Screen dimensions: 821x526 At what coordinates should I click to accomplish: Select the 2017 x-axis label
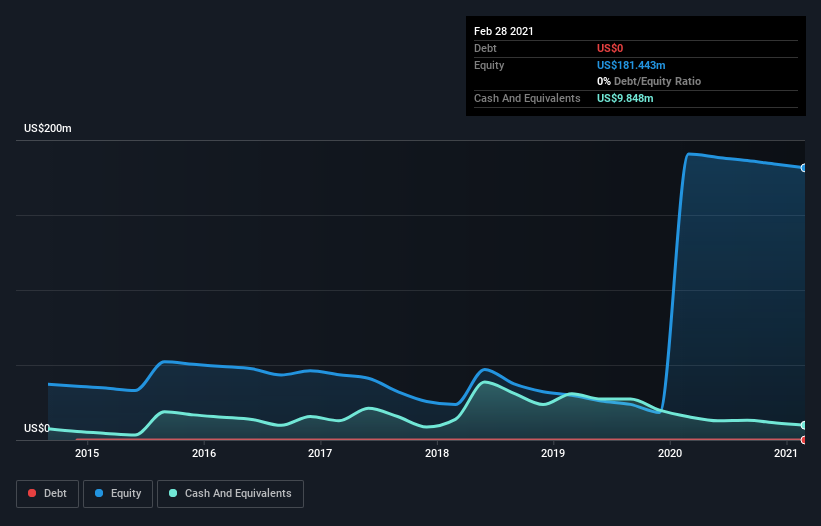pyautogui.click(x=320, y=453)
